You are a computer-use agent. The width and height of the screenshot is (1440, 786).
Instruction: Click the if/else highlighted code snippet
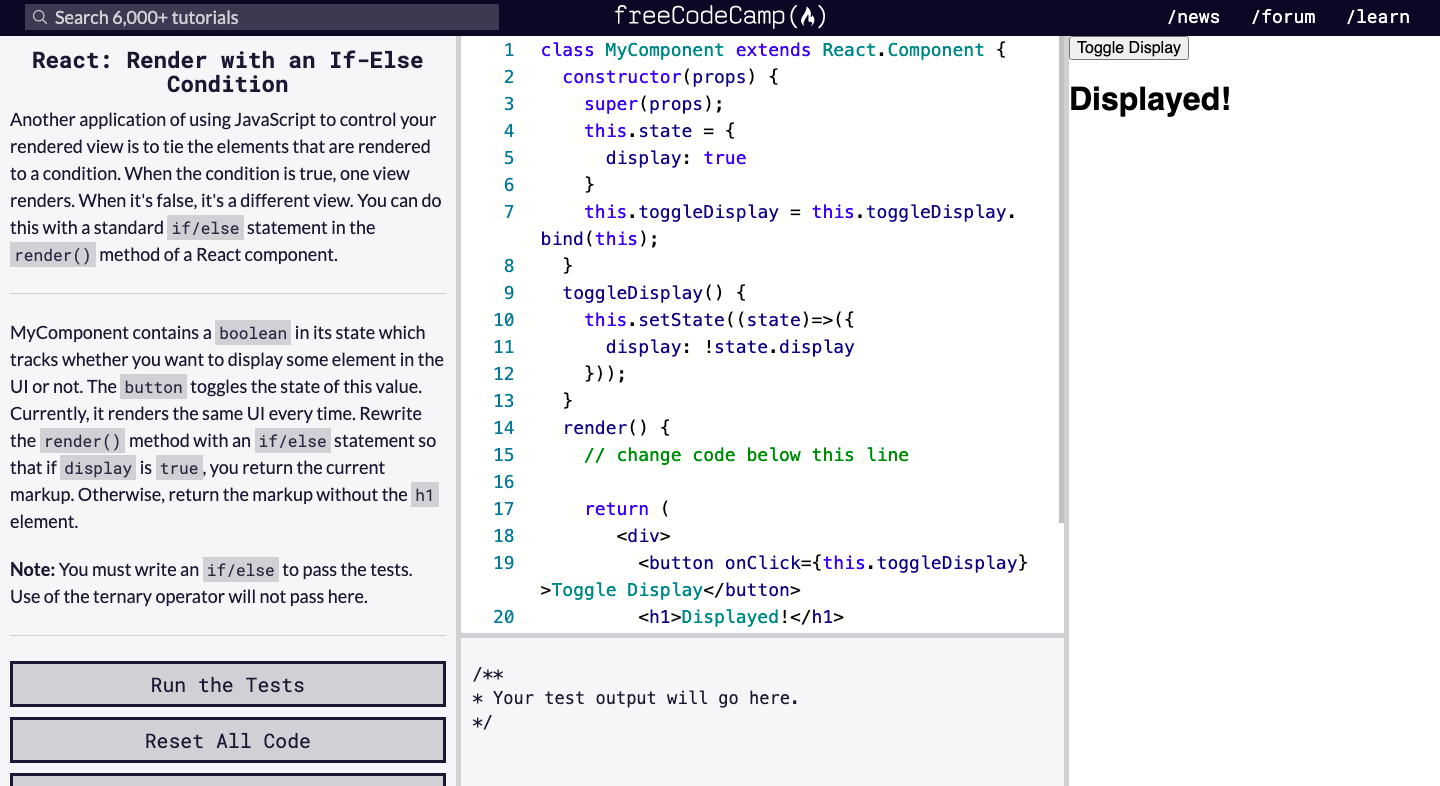point(205,228)
